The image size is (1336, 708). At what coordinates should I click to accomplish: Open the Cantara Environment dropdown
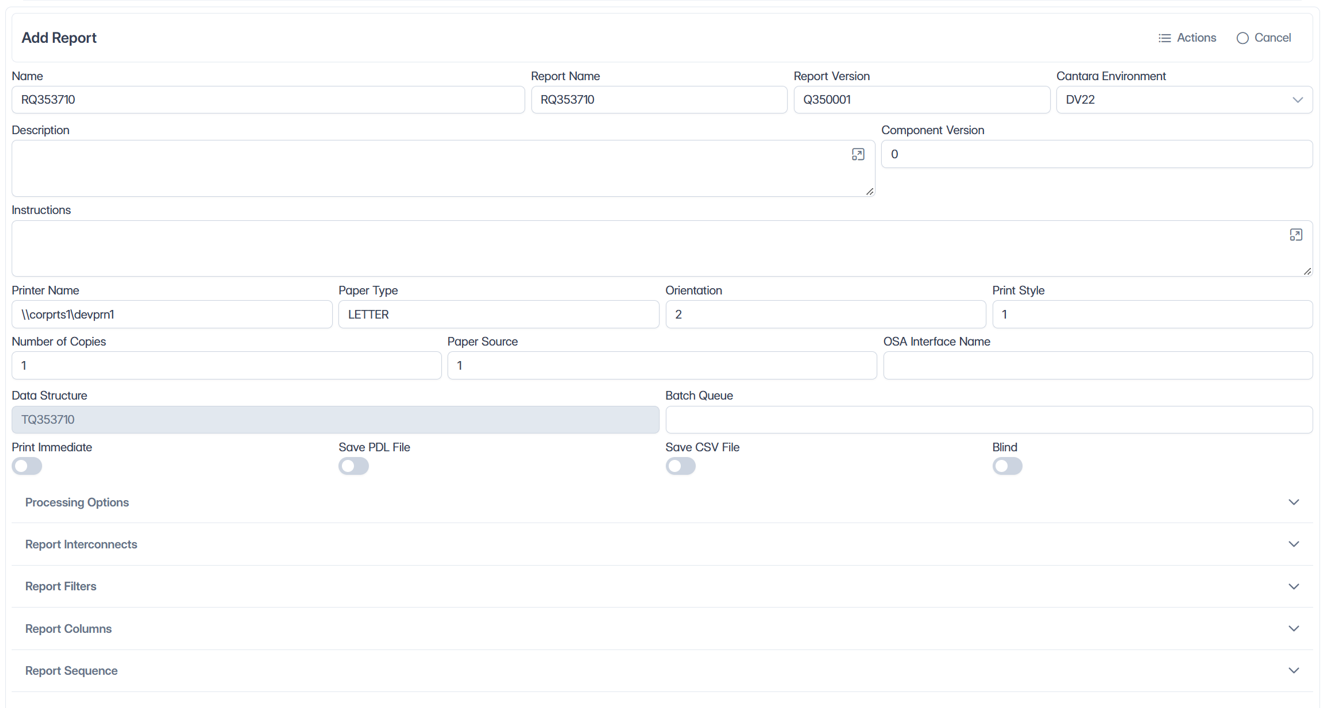click(1184, 100)
